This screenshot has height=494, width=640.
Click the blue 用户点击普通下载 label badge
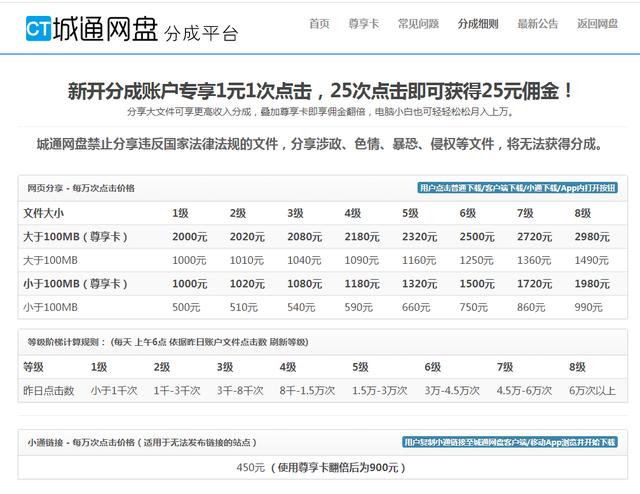click(x=518, y=188)
